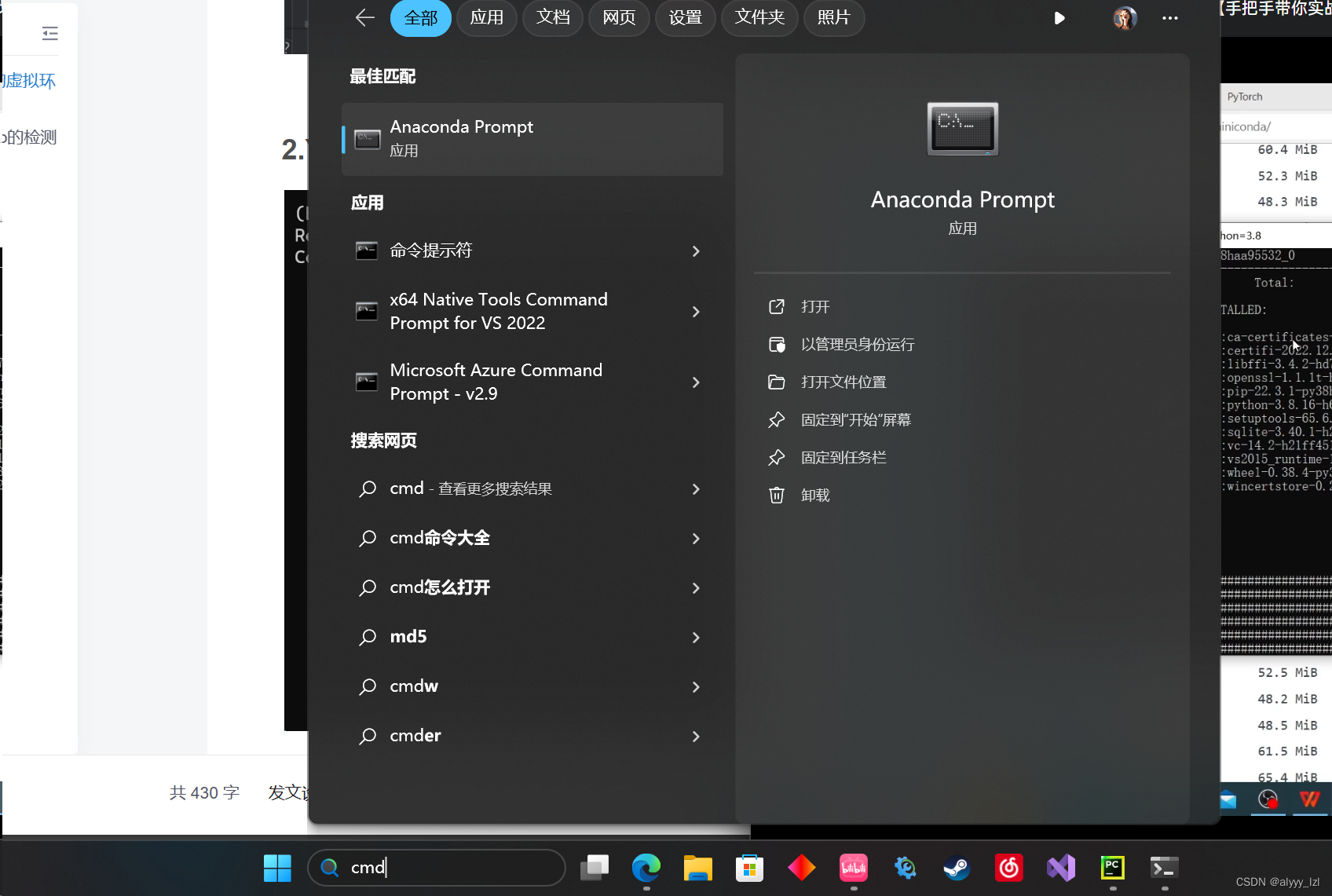Expand options for 命令提示符
The height and width of the screenshot is (896, 1332).
tap(696, 251)
